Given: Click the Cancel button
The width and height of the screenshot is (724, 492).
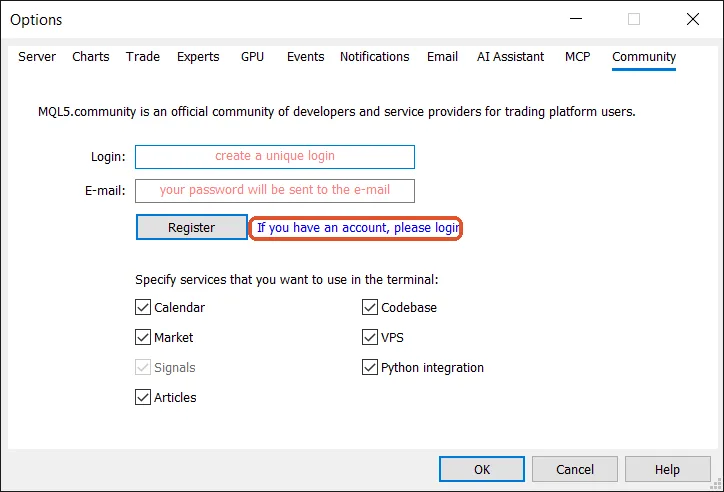Looking at the screenshot, I should click(x=575, y=469).
